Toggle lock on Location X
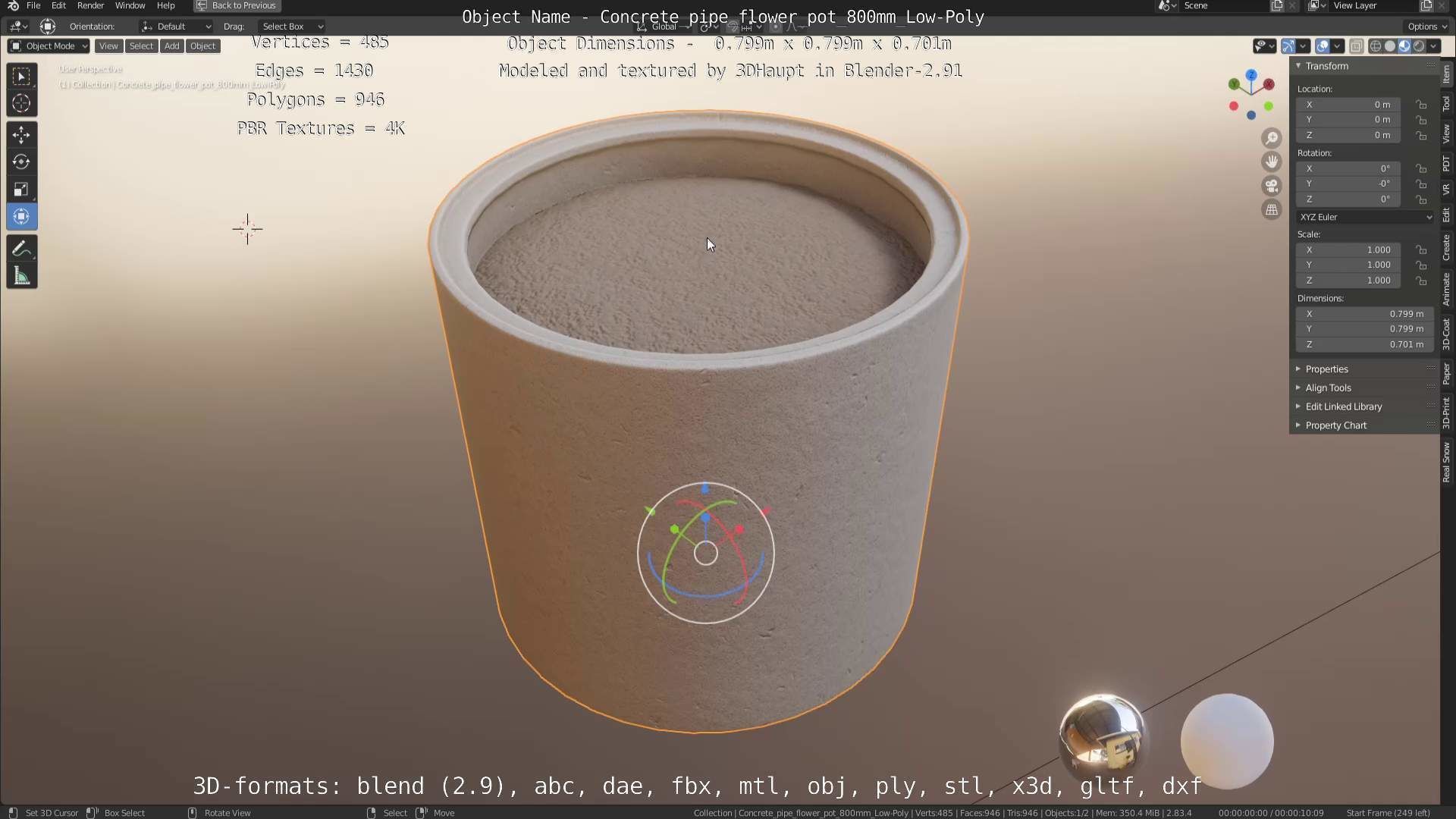The height and width of the screenshot is (819, 1456). click(1422, 105)
